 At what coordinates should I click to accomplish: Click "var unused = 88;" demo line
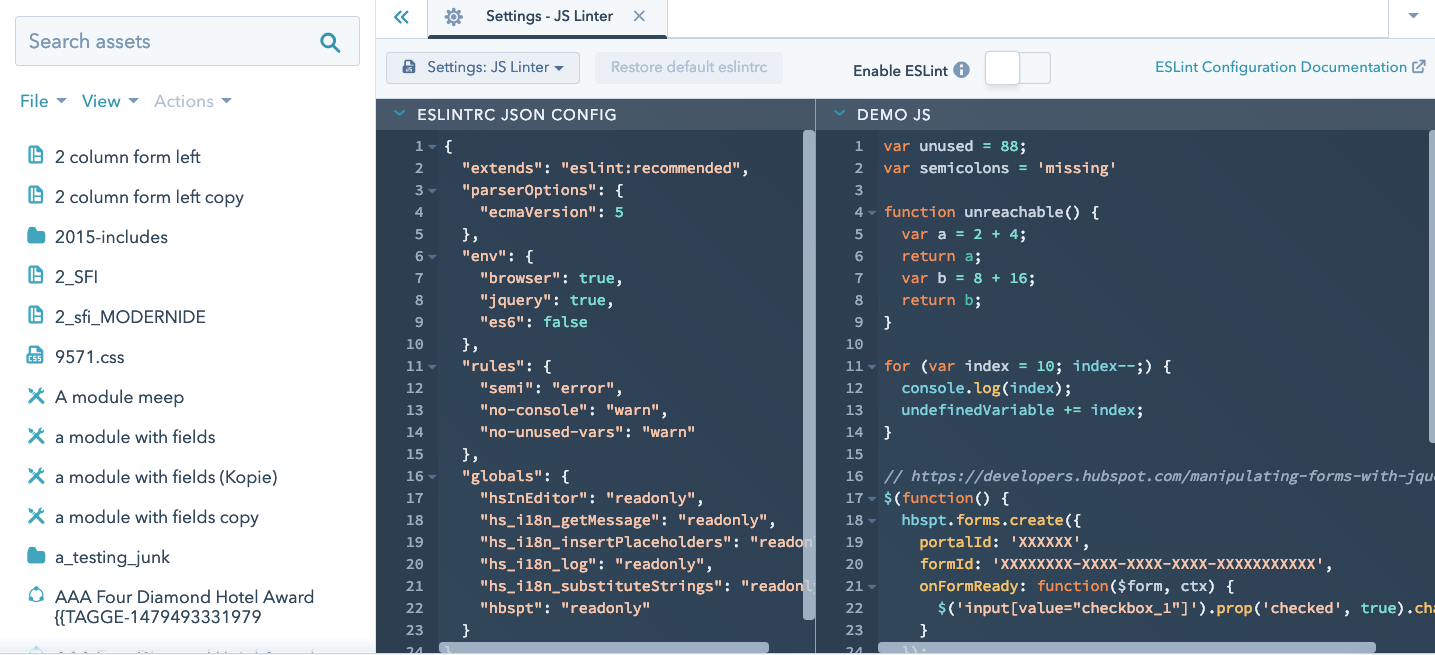pos(955,146)
